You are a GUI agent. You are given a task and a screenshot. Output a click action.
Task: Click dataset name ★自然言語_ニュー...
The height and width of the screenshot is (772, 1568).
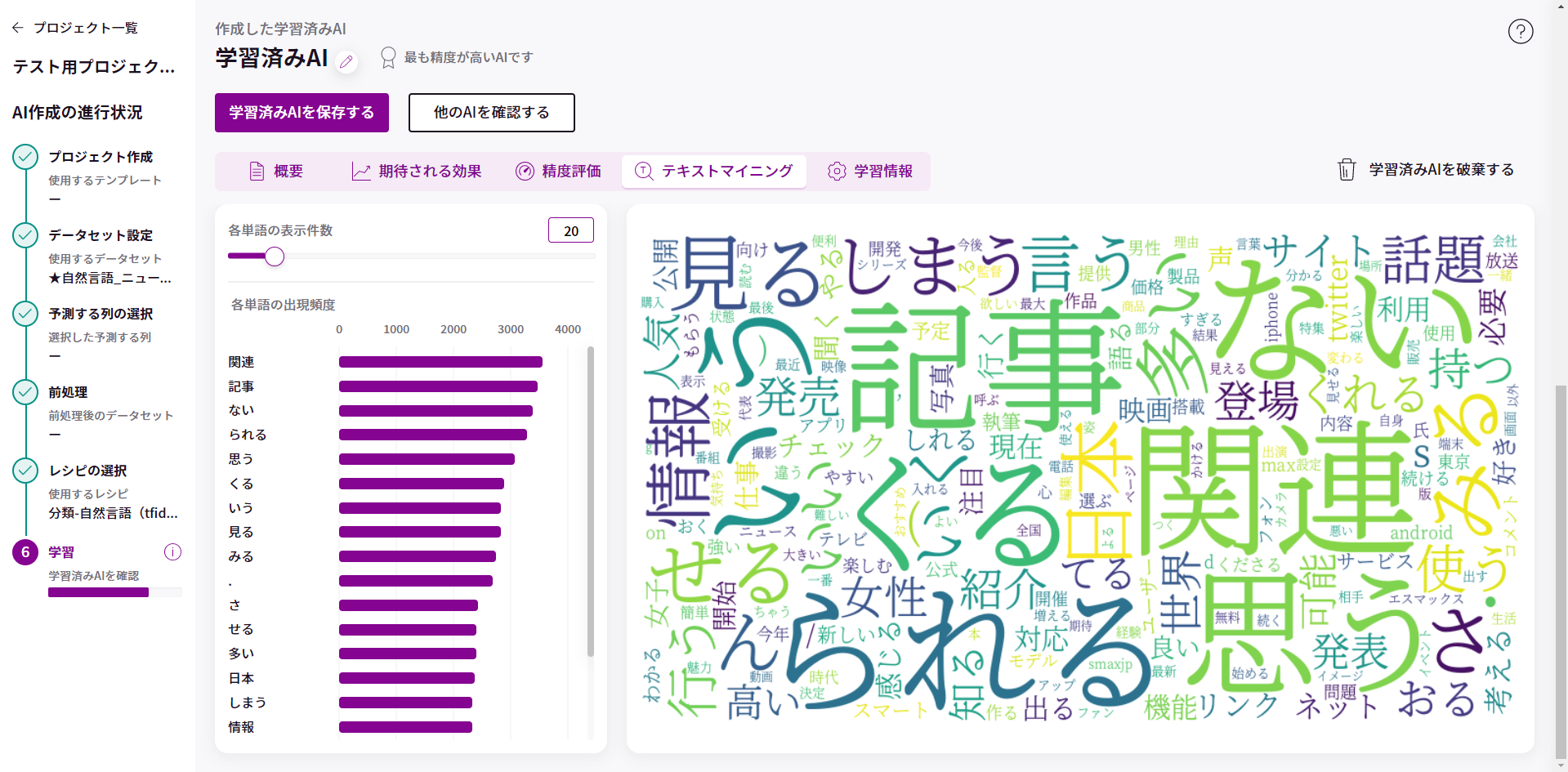pos(110,279)
